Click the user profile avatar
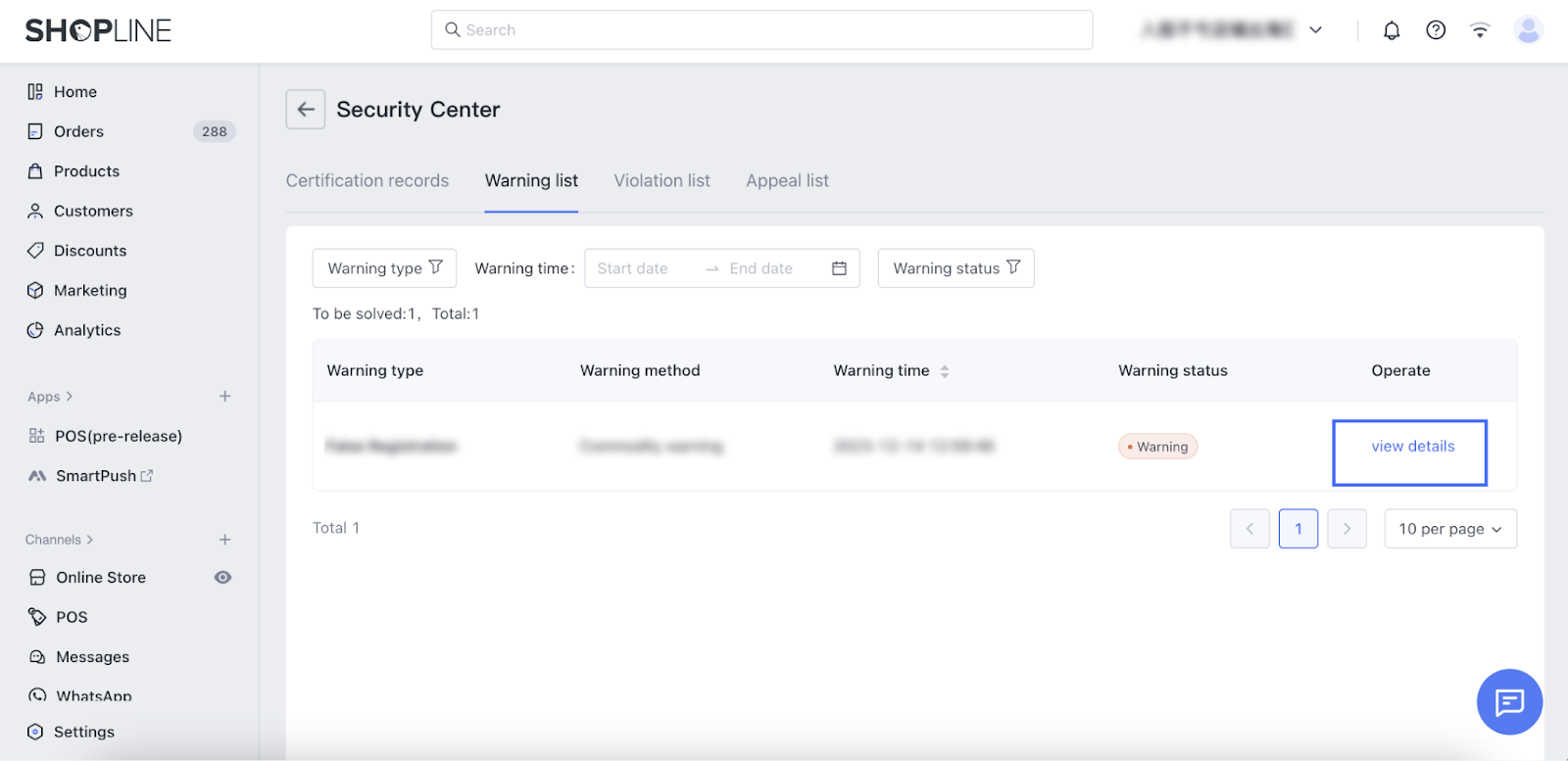 point(1527,30)
